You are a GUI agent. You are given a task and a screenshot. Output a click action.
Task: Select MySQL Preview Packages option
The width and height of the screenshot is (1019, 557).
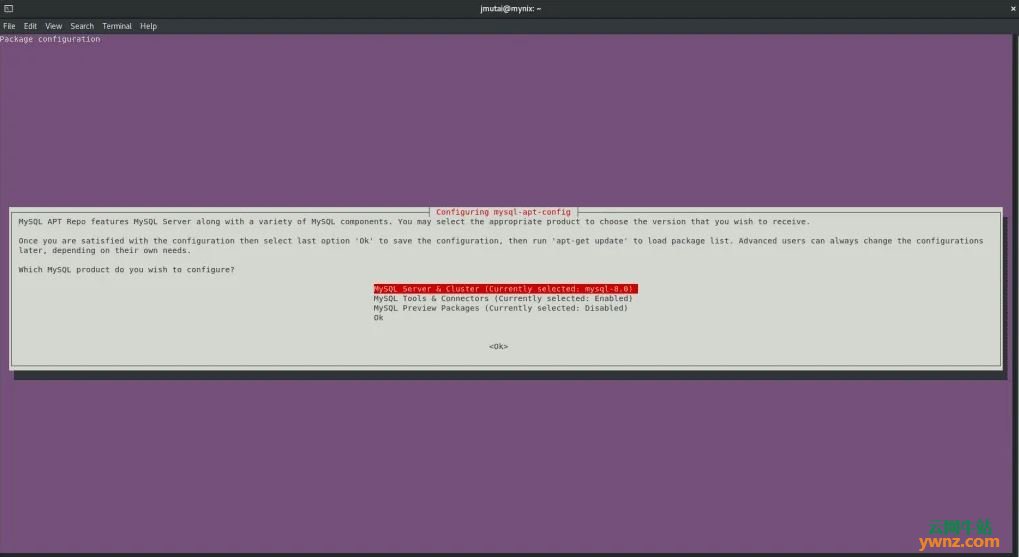click(500, 308)
